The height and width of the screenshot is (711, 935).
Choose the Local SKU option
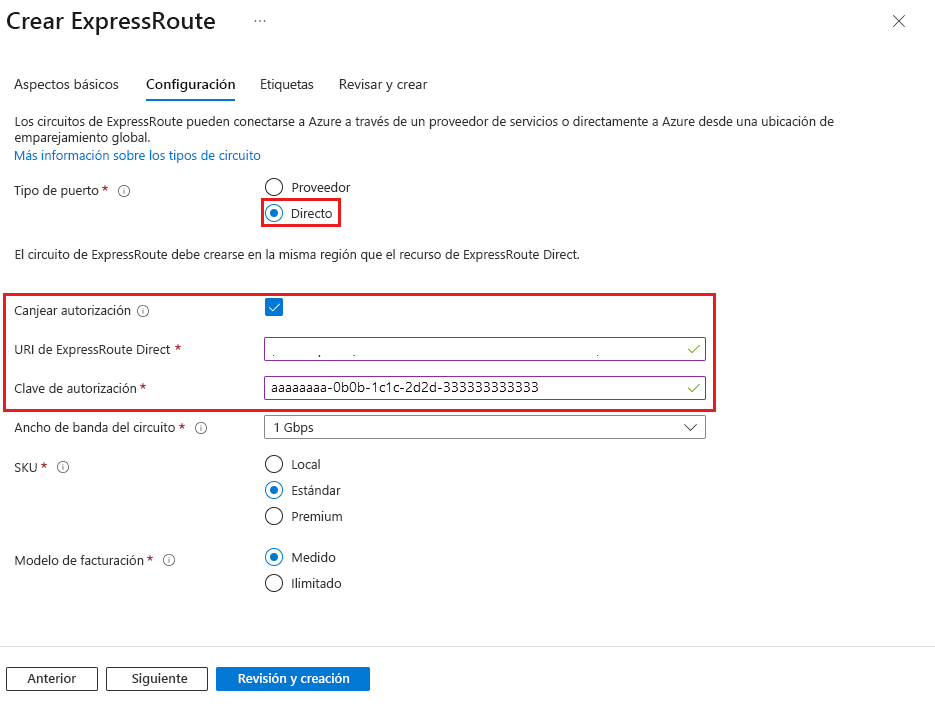tap(274, 464)
